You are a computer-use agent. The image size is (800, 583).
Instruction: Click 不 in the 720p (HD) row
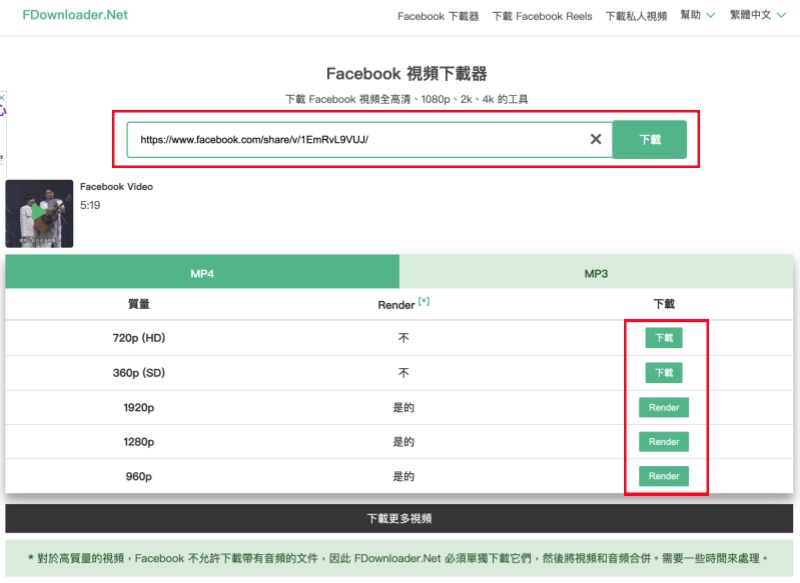pyautogui.click(x=403, y=338)
